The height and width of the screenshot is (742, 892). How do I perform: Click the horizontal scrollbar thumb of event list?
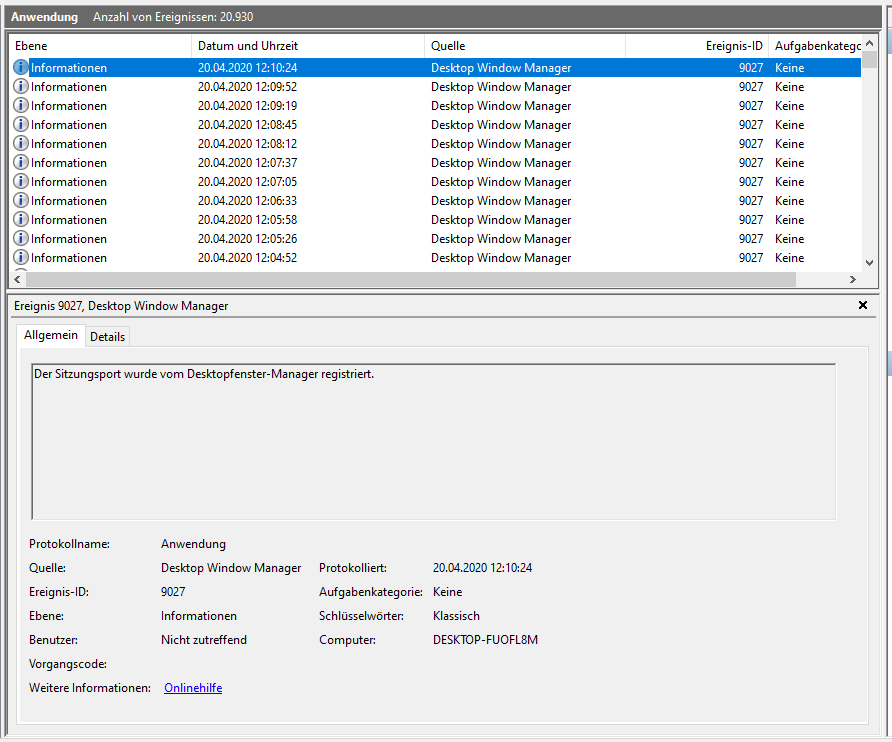[411, 279]
